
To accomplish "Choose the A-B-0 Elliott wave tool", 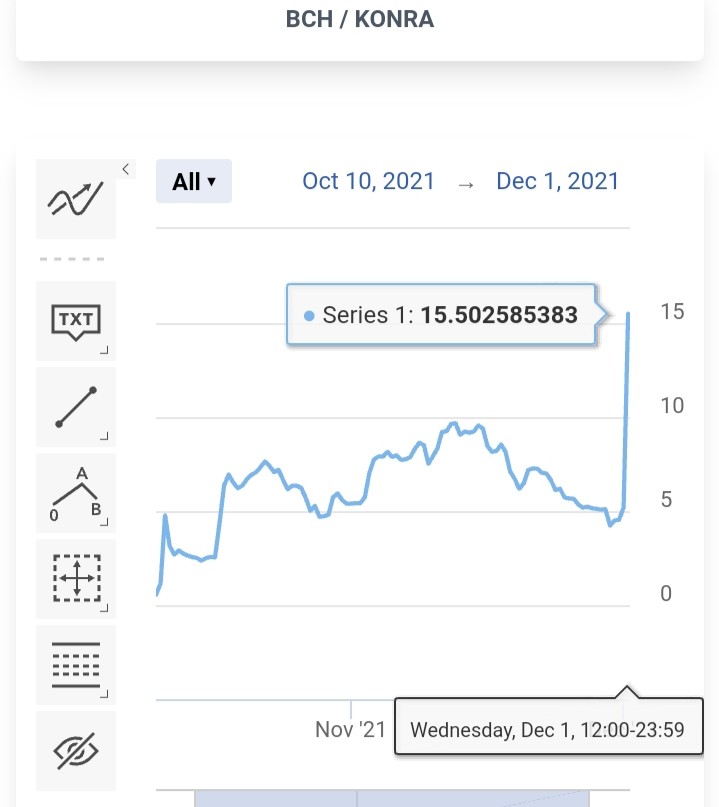I will coord(76,493).
